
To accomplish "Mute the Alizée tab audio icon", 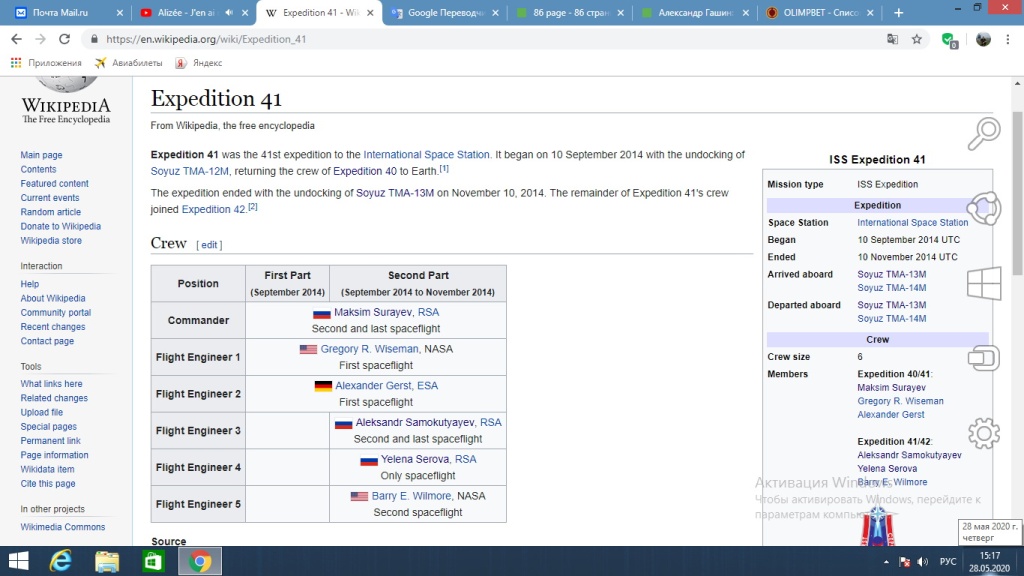I will (229, 12).
